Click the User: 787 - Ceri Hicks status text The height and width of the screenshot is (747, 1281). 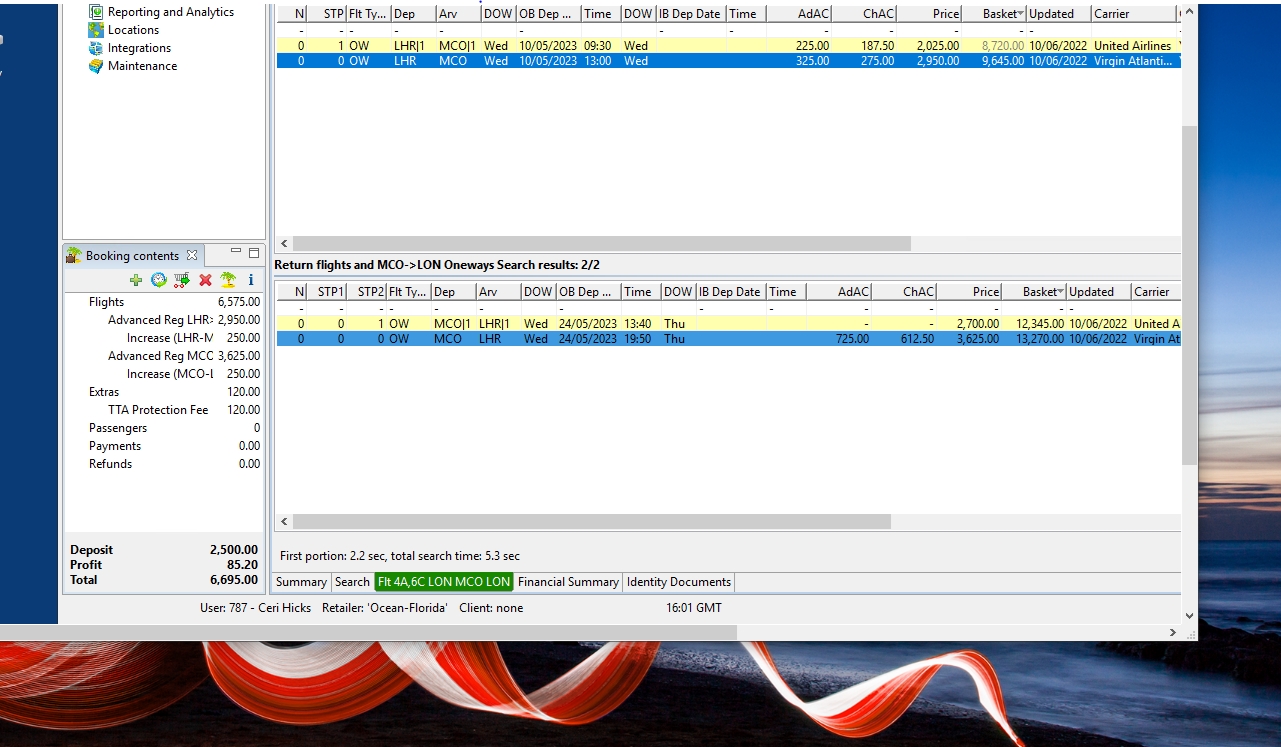coord(256,608)
